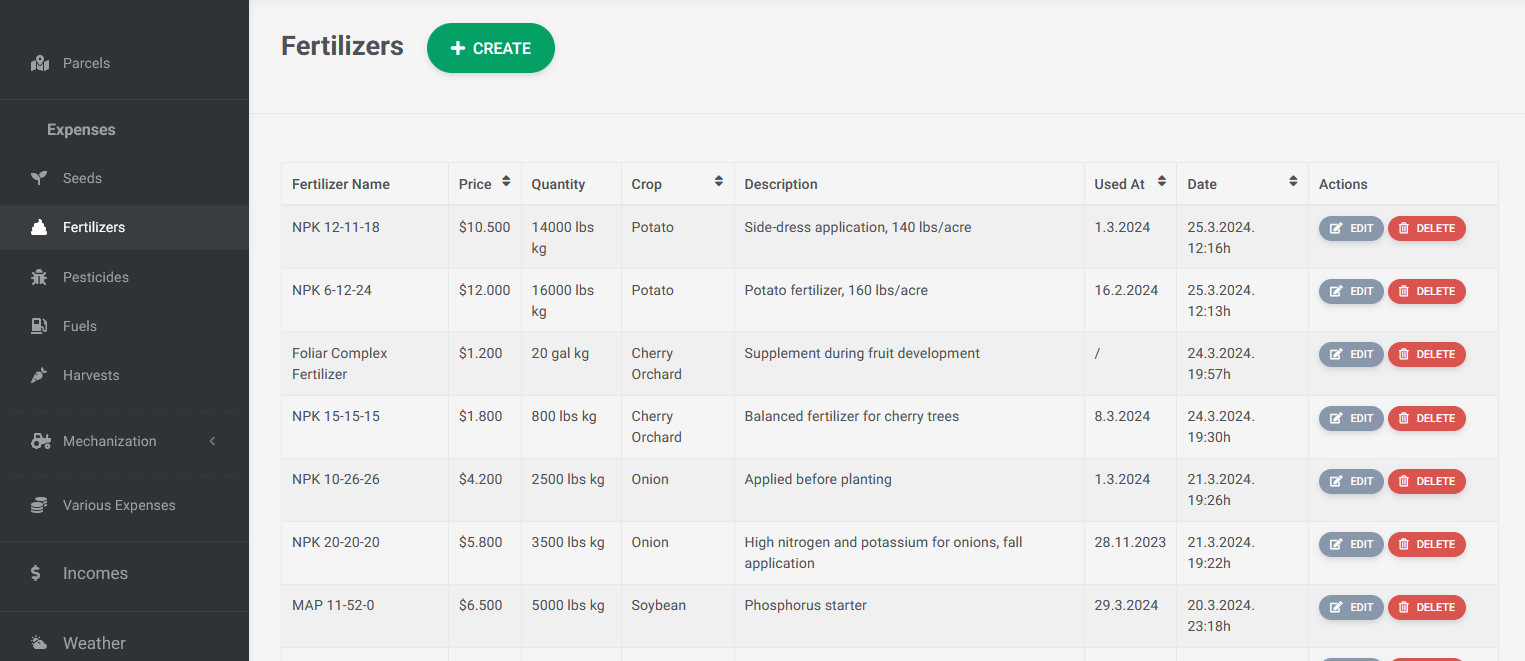Click the Quantity column header
1525x661 pixels.
[x=571, y=184]
